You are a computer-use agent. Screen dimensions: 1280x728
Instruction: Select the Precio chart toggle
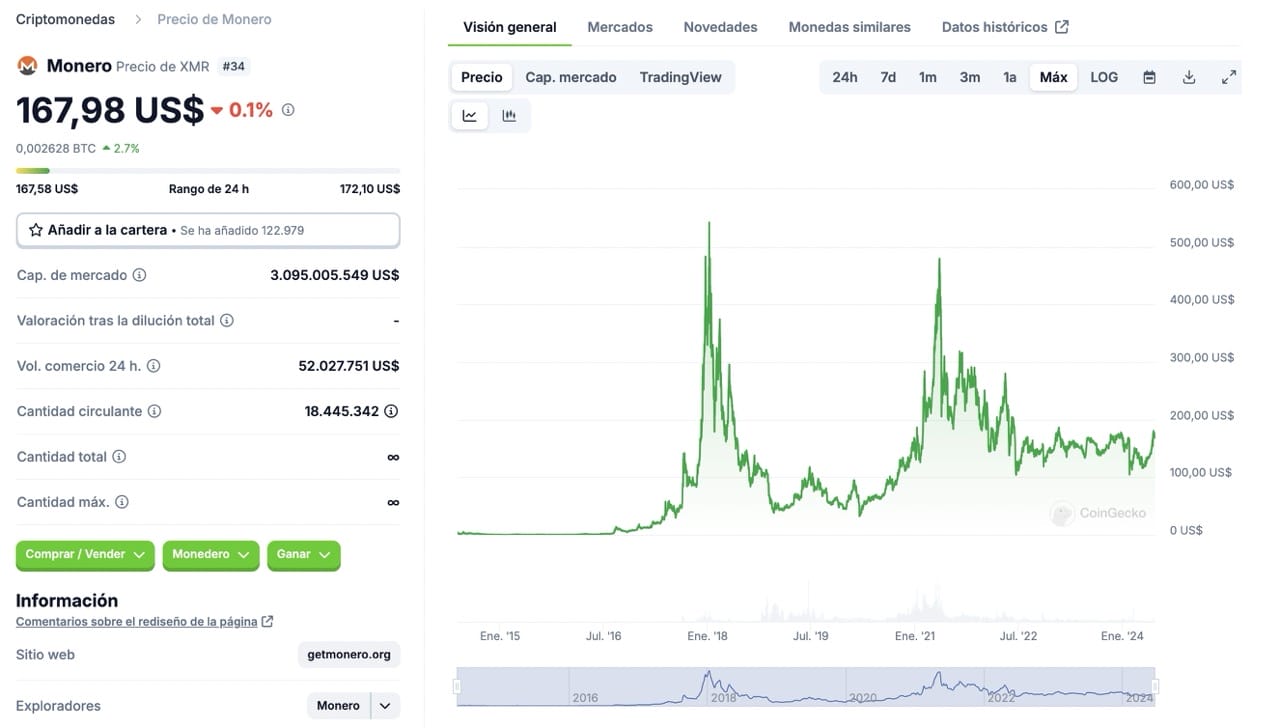pyautogui.click(x=482, y=77)
